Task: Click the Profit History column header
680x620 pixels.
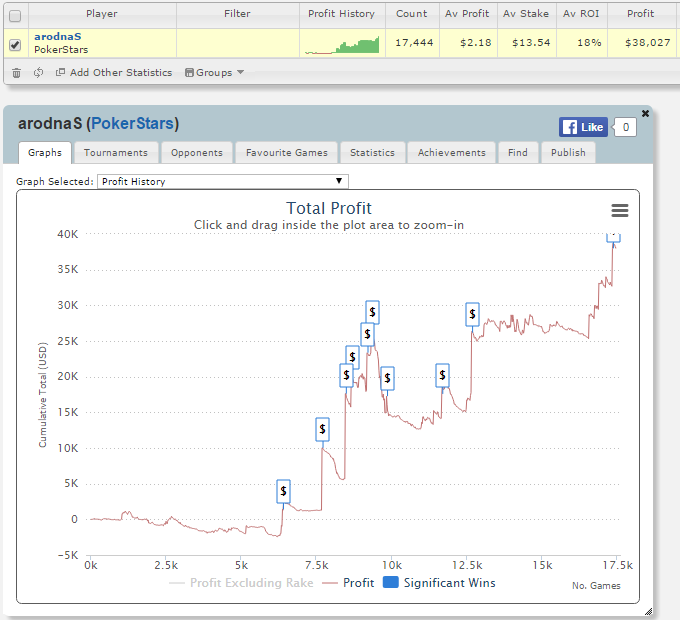Action: pos(341,14)
